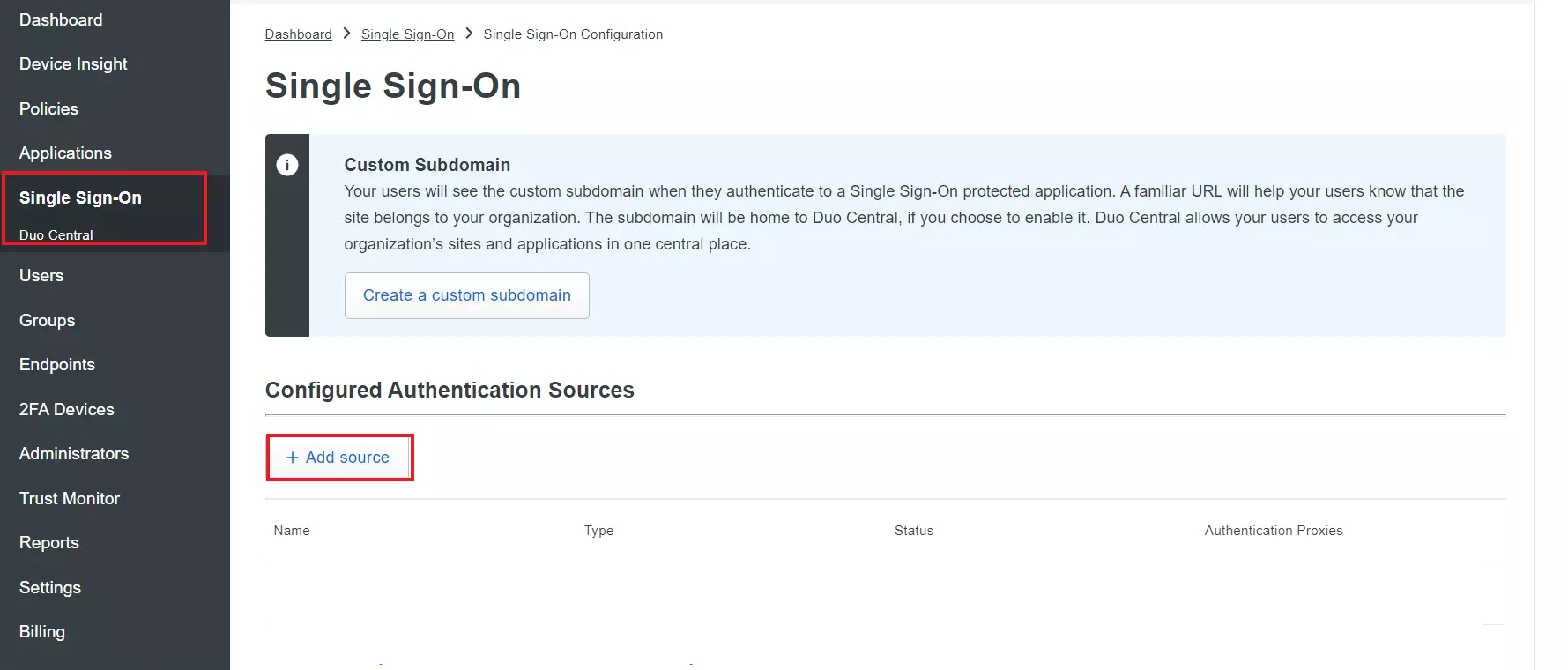Click Authentication Proxies column header
The height and width of the screenshot is (670, 1568).
[1274, 531]
